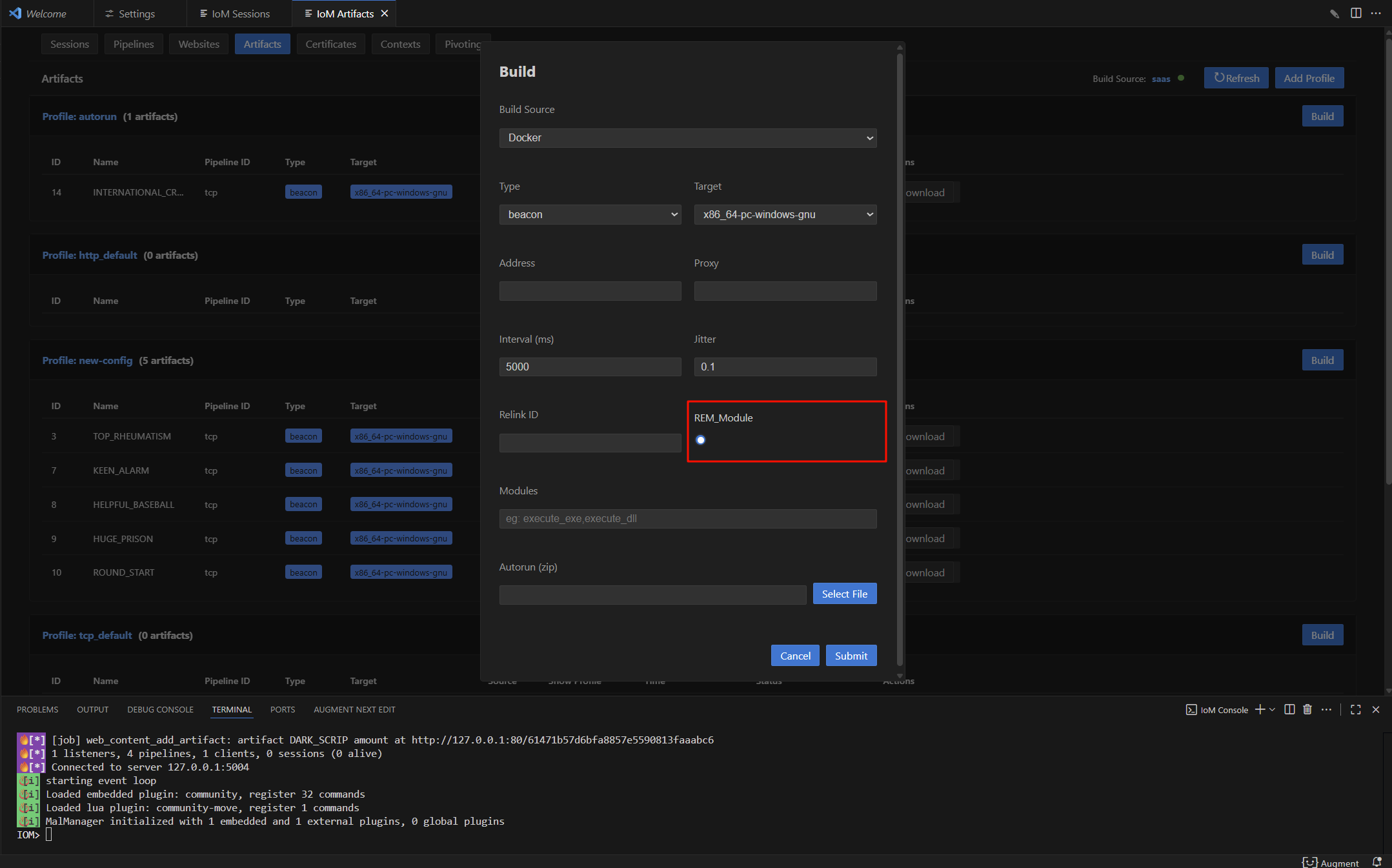Switch to the Certificates tab

point(330,45)
